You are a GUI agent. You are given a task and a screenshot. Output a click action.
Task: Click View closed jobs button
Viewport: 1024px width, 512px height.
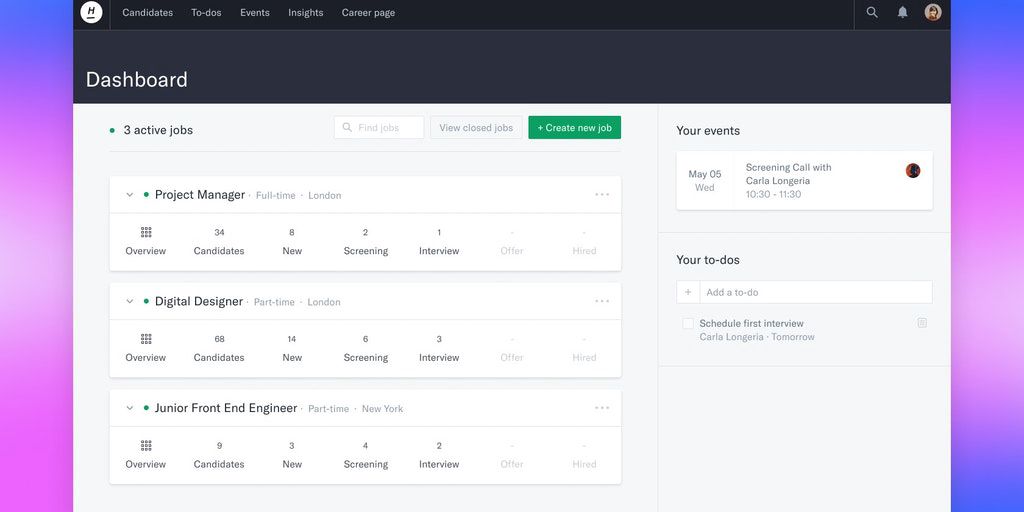[476, 128]
